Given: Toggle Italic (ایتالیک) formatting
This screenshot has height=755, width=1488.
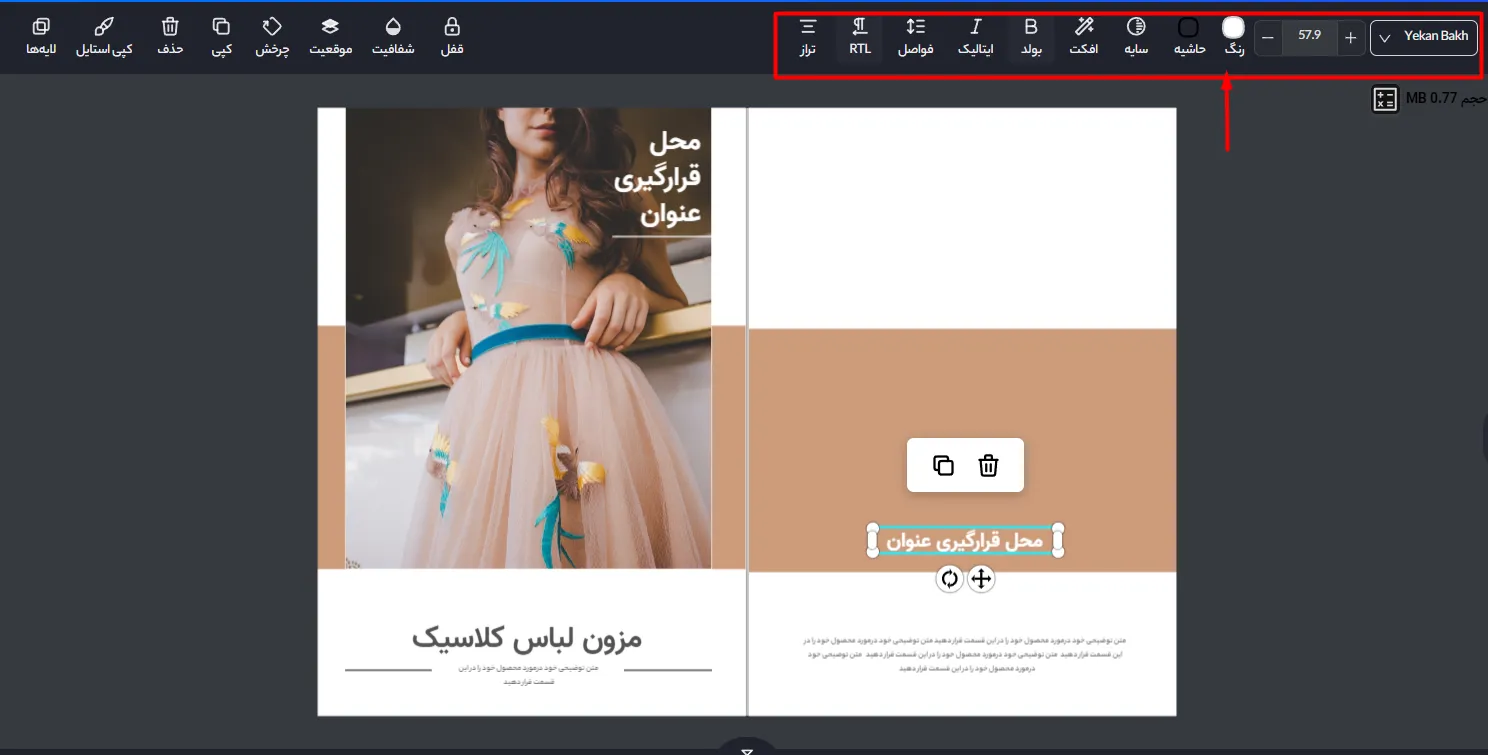Looking at the screenshot, I should point(976,37).
